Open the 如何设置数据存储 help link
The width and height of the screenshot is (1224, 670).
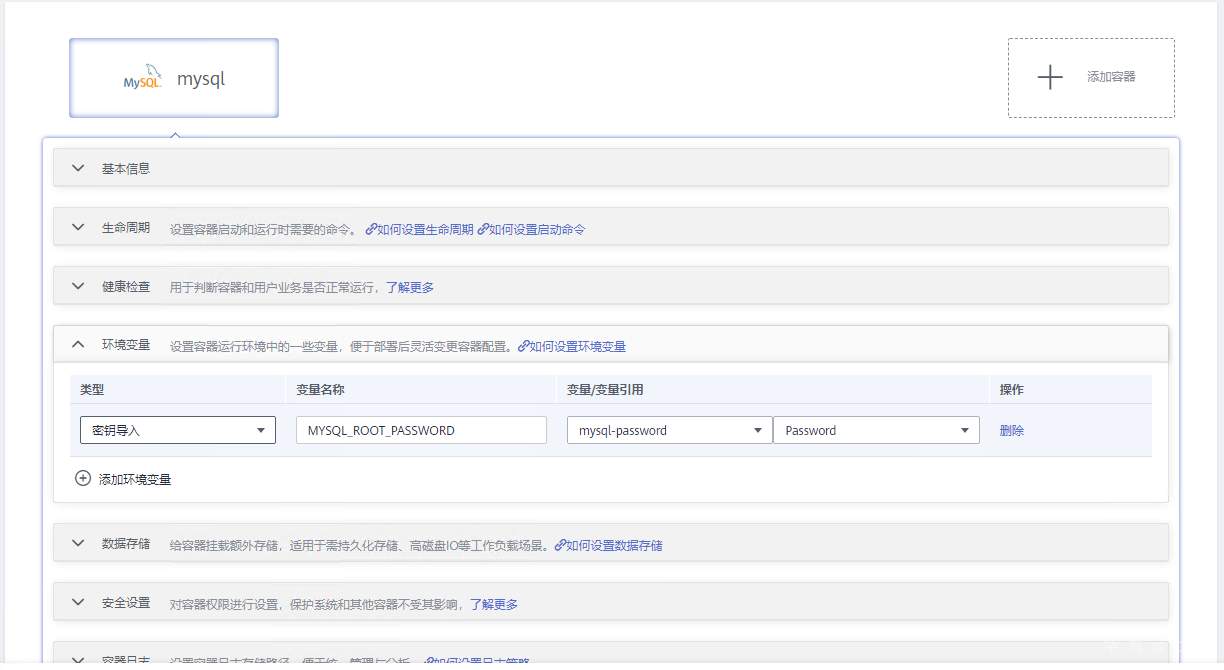608,546
